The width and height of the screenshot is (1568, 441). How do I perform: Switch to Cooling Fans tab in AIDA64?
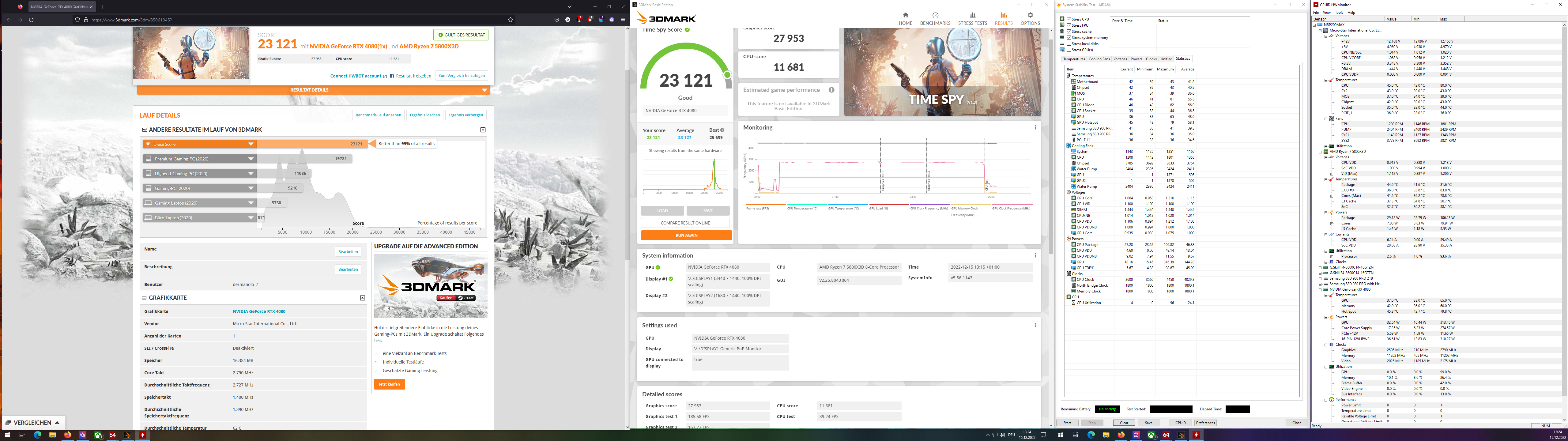1099,59
